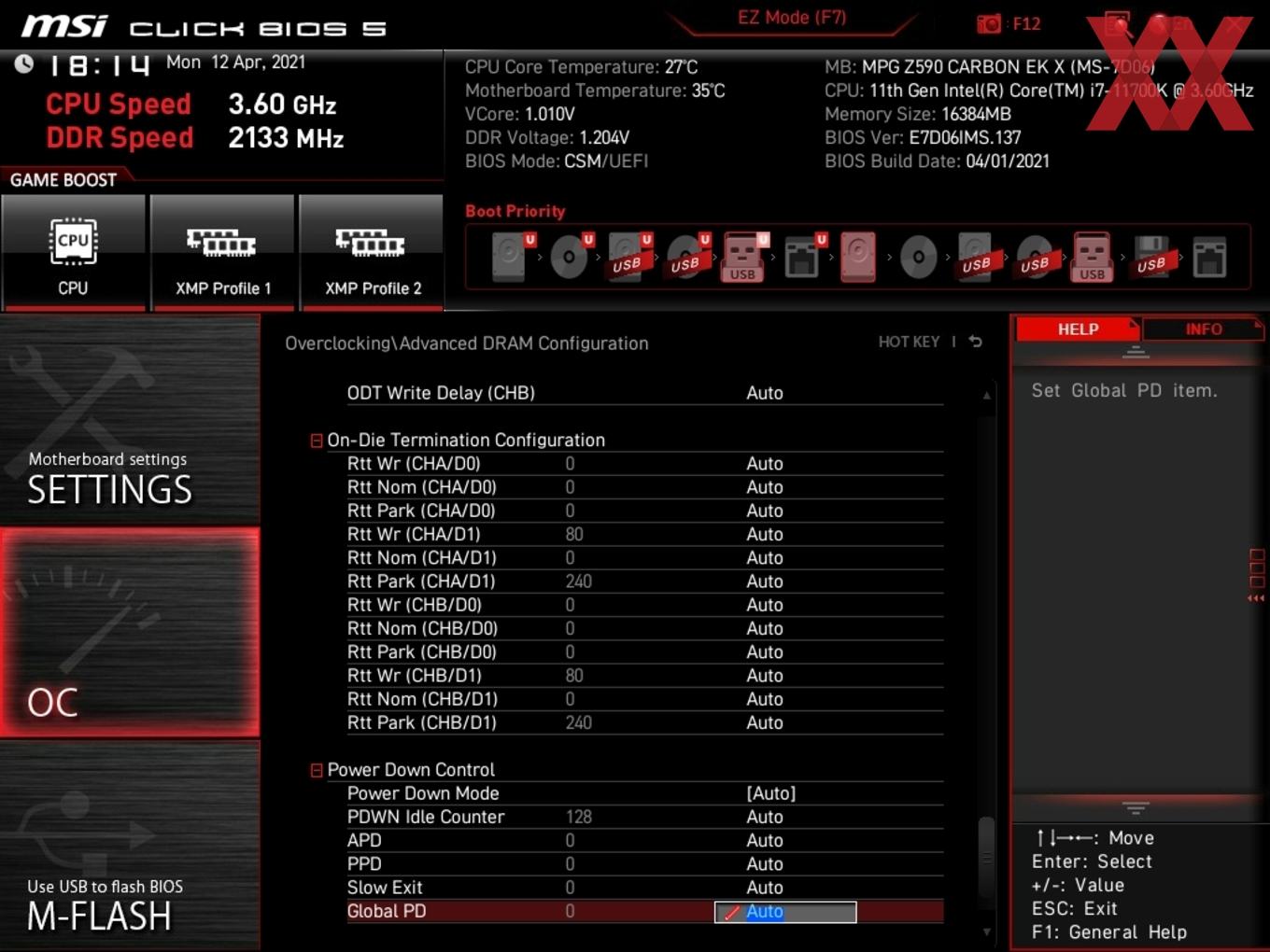Select the PPD setting row
1270x952 pixels.
(x=644, y=864)
